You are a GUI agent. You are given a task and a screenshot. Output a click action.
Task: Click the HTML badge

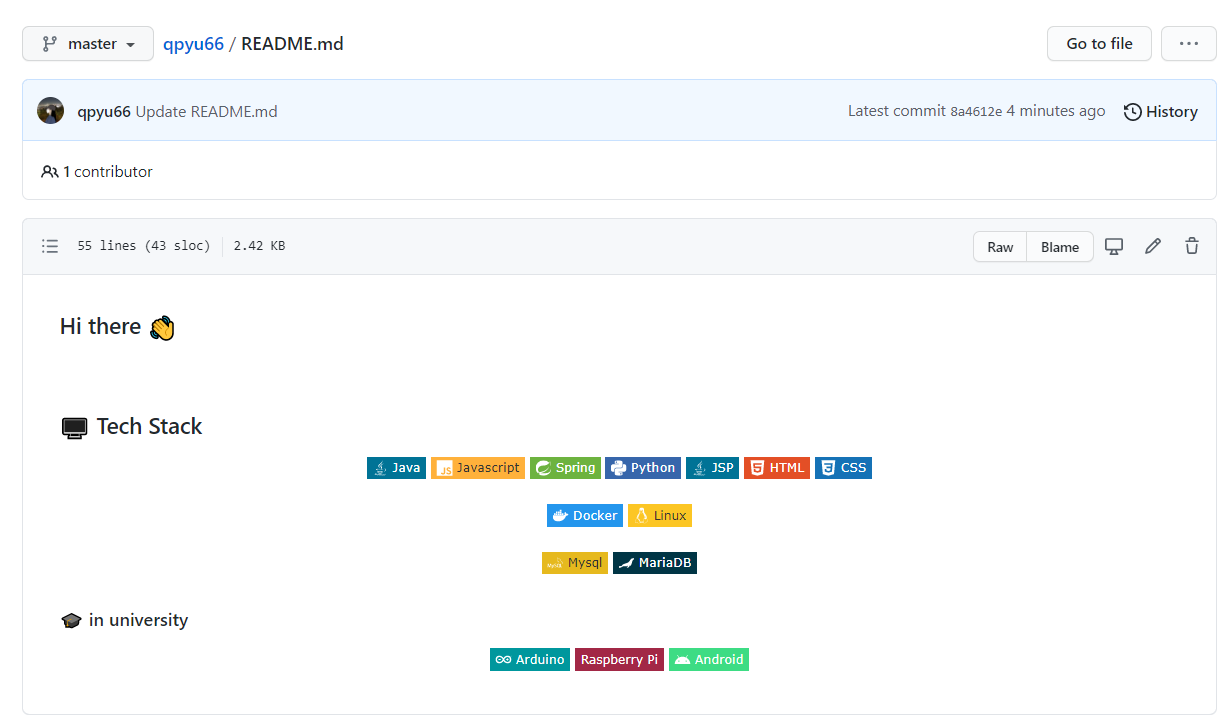pyautogui.click(x=777, y=468)
